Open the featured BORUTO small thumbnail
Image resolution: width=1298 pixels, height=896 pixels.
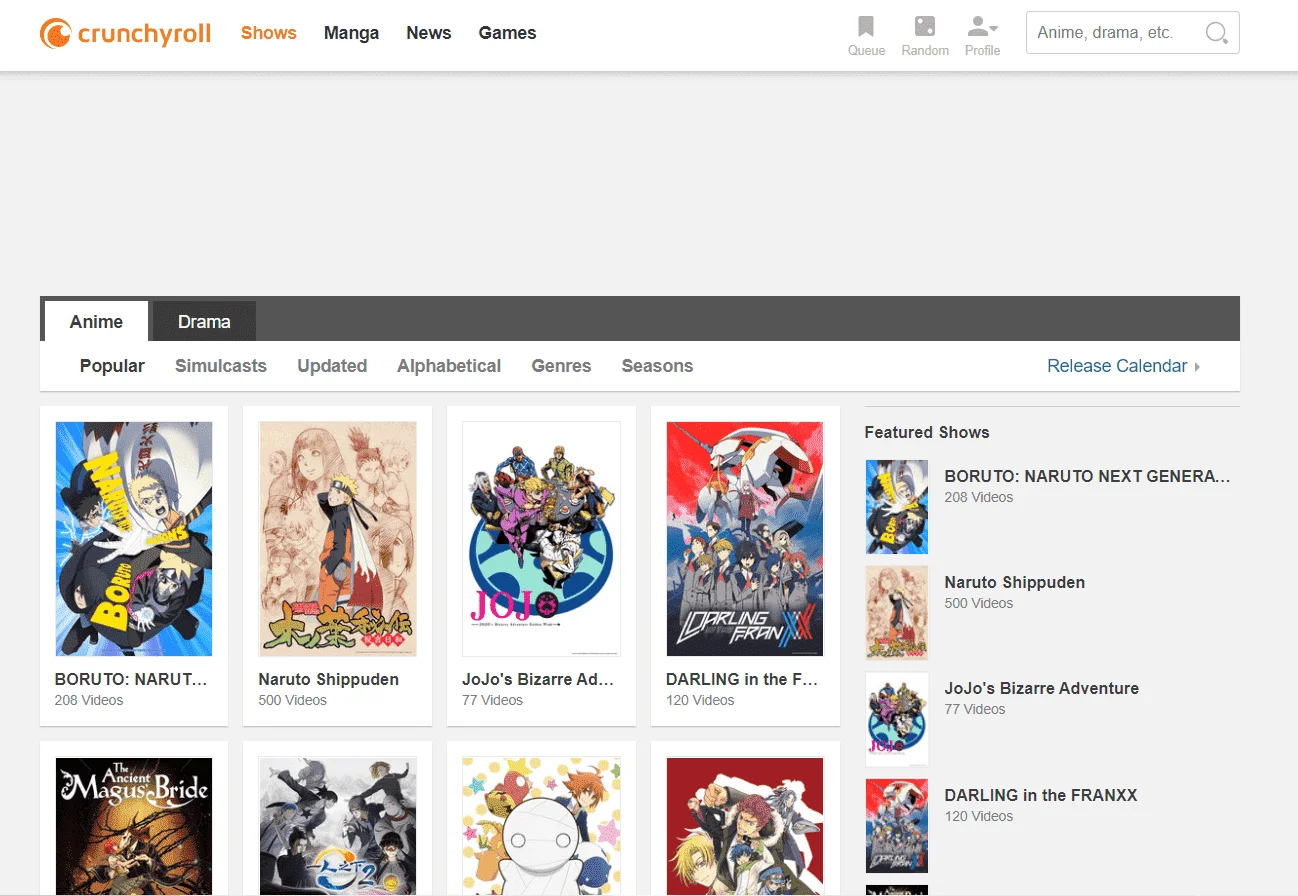click(897, 507)
